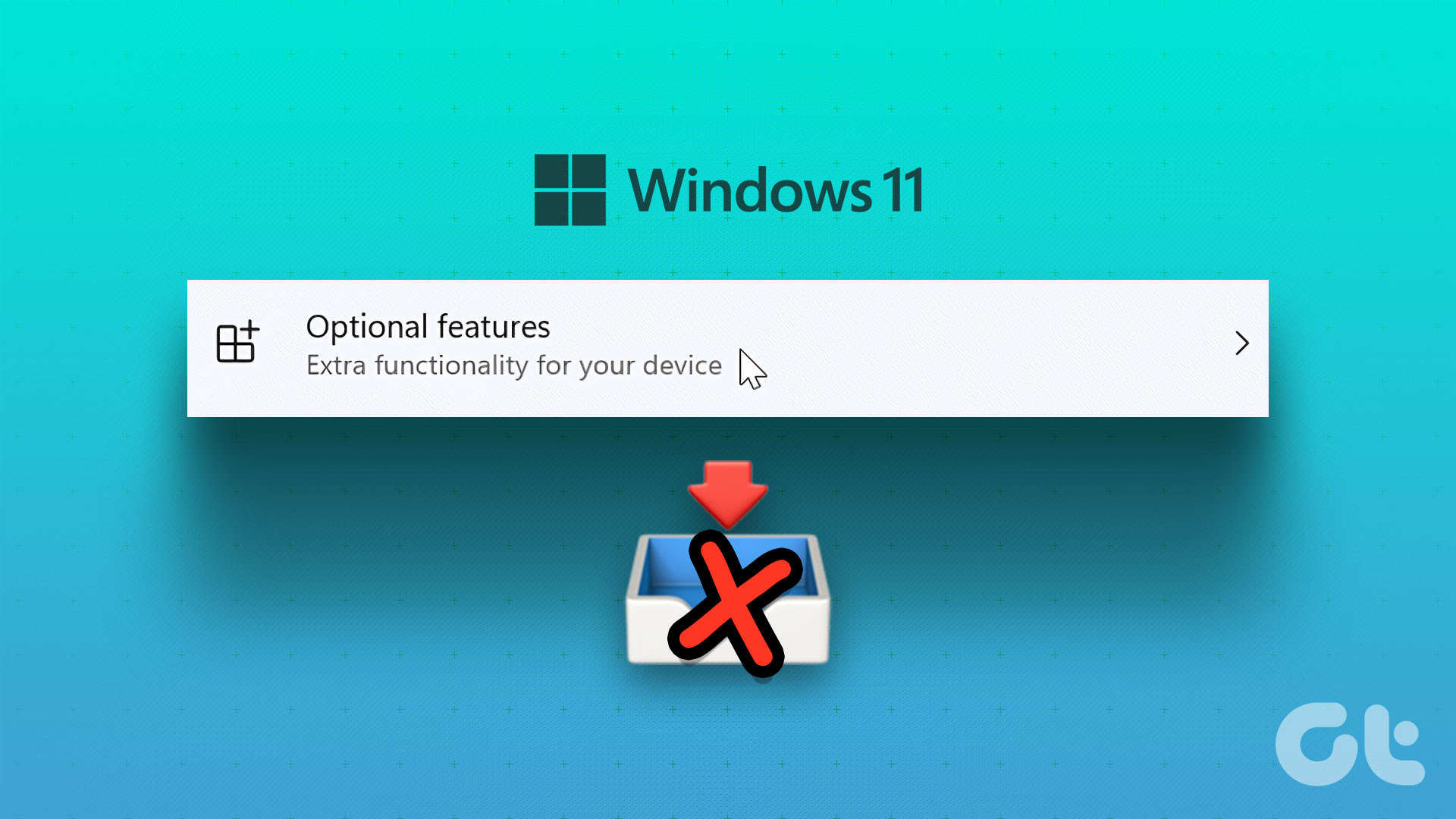
Task: Click the 'Windows' word in heading
Action: [751, 190]
